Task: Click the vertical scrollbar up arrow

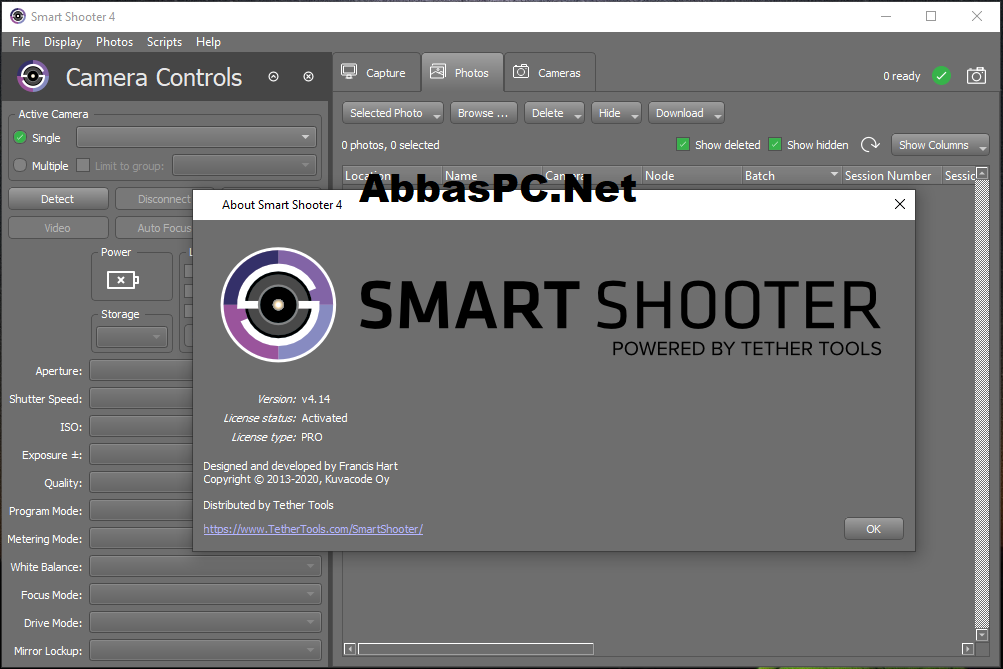Action: coord(982,173)
